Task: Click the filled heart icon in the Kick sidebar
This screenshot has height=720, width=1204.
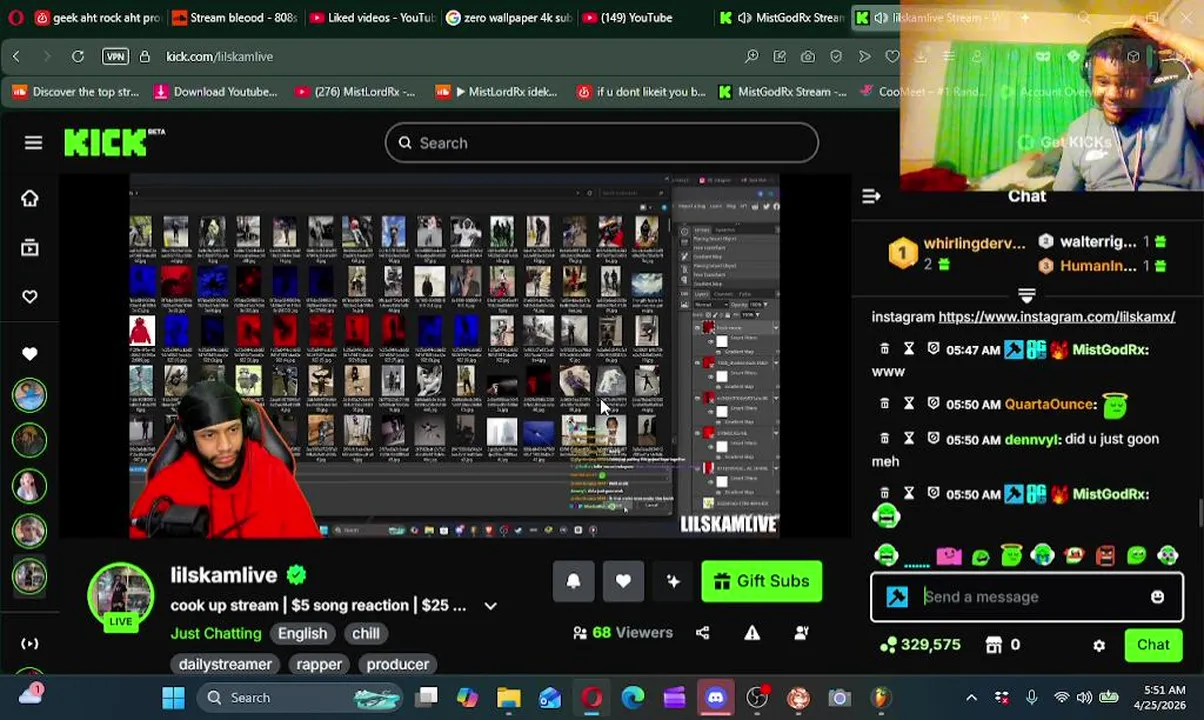Action: coord(29,353)
